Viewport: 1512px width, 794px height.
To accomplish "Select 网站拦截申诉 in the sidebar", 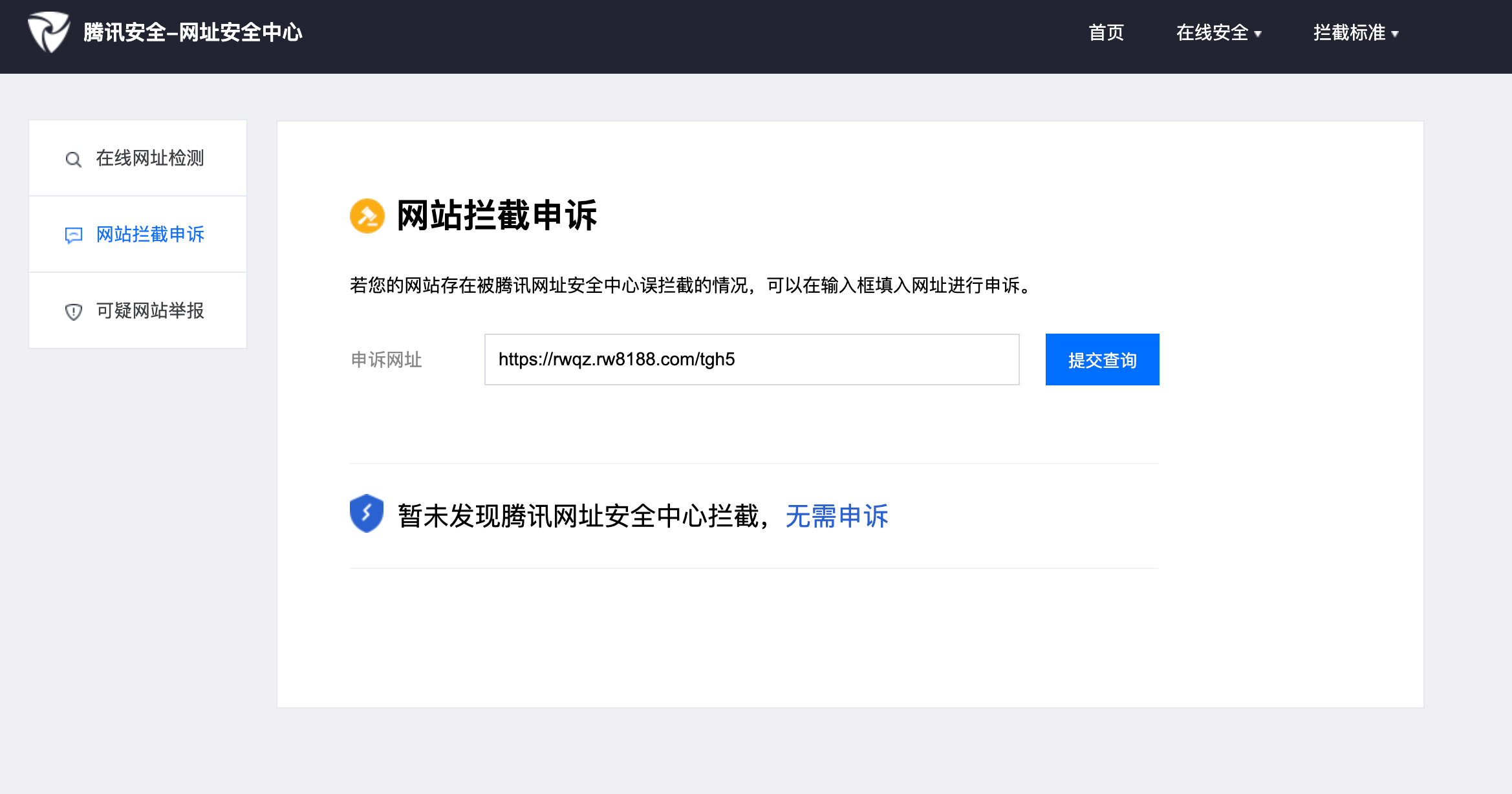I will [x=150, y=235].
